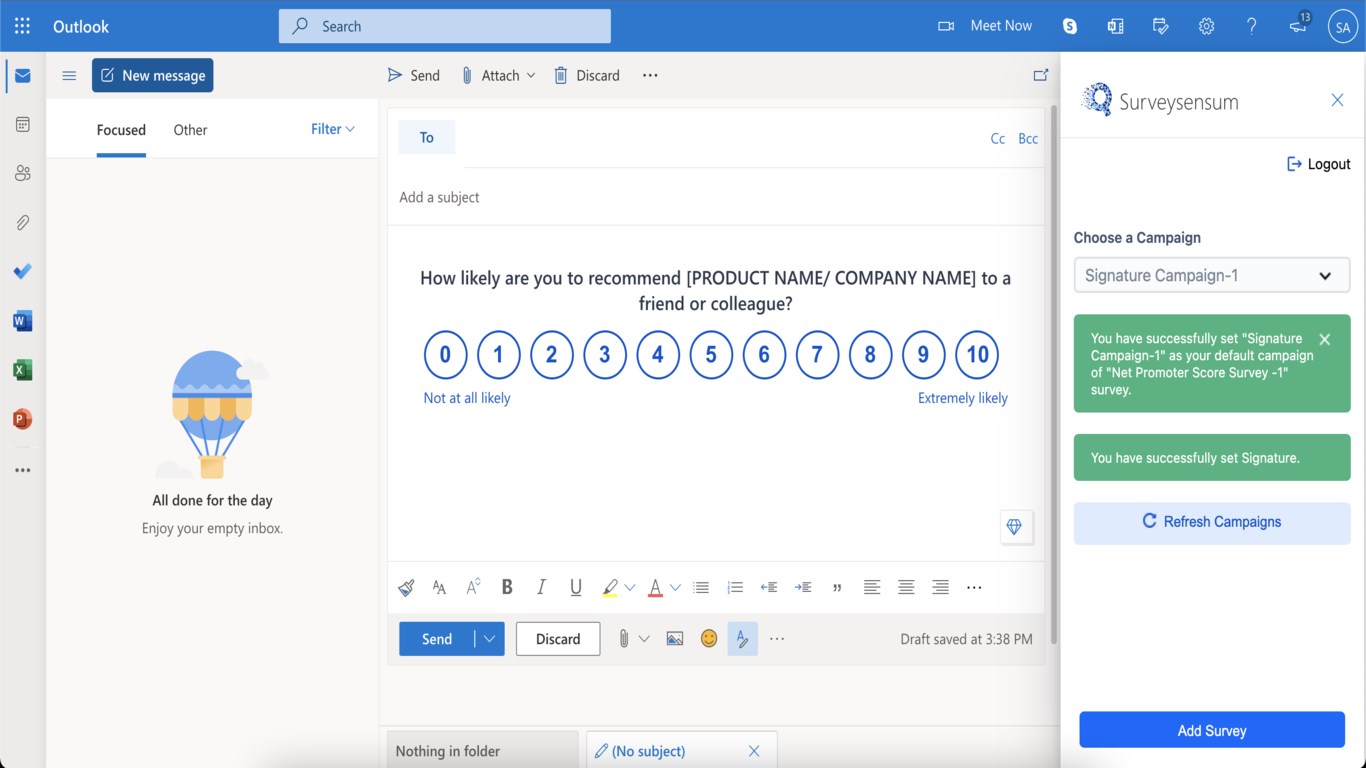Toggle the formatting options pen button
This screenshot has height=768, width=1366.
(x=742, y=639)
